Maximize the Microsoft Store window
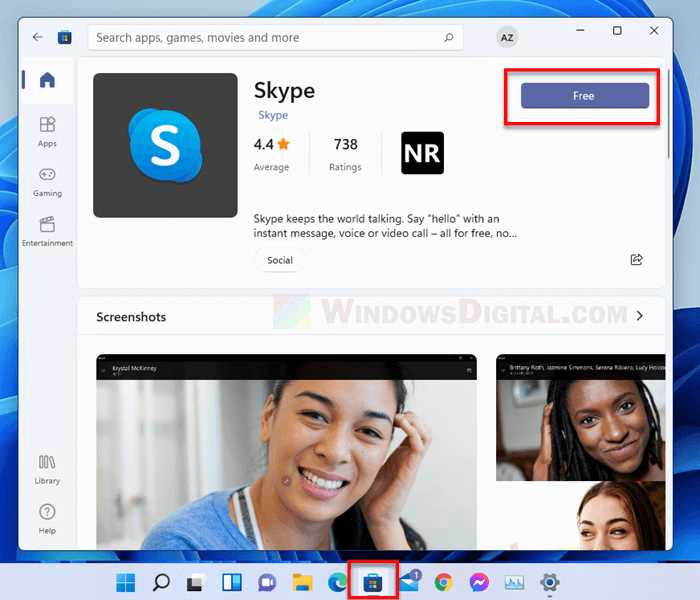The height and width of the screenshot is (600, 700). [x=617, y=30]
